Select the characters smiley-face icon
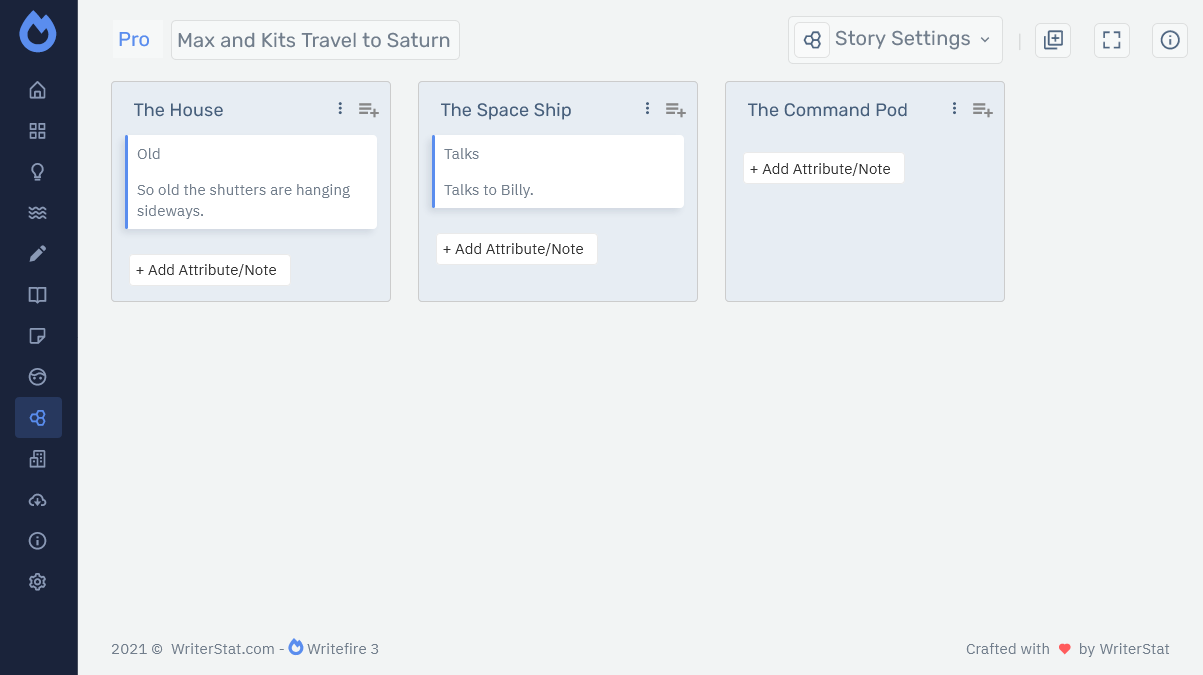Image resolution: width=1203 pixels, height=675 pixels. [37, 376]
